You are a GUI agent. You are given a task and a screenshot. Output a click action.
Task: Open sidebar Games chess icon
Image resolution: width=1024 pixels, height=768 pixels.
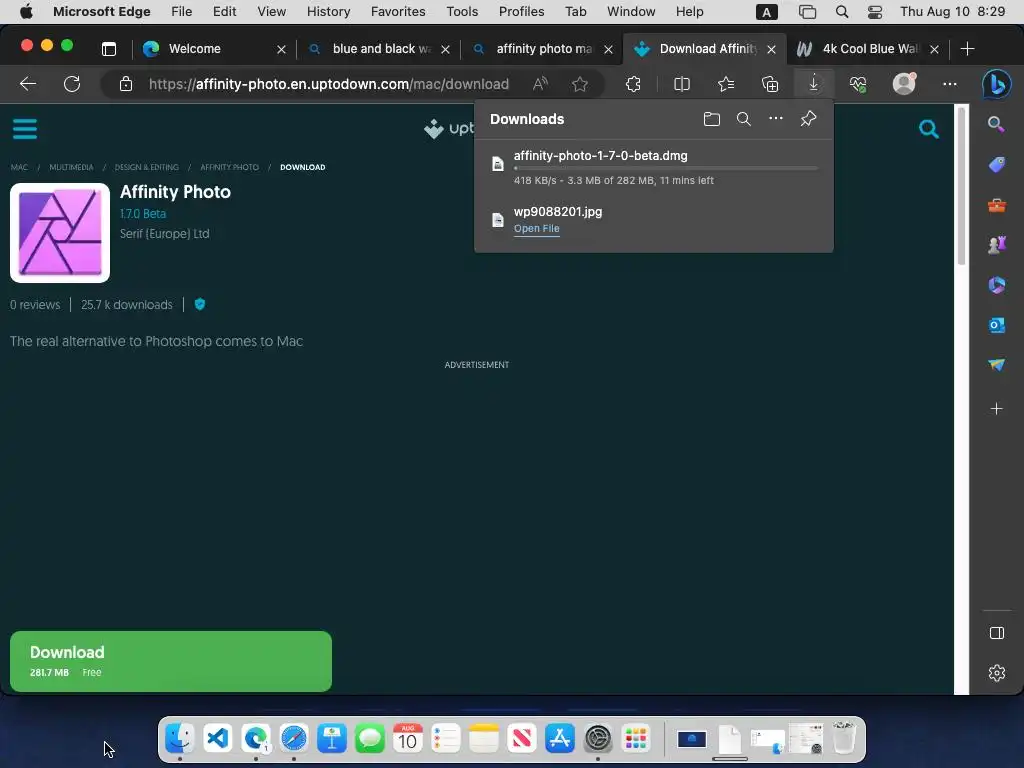point(997,245)
